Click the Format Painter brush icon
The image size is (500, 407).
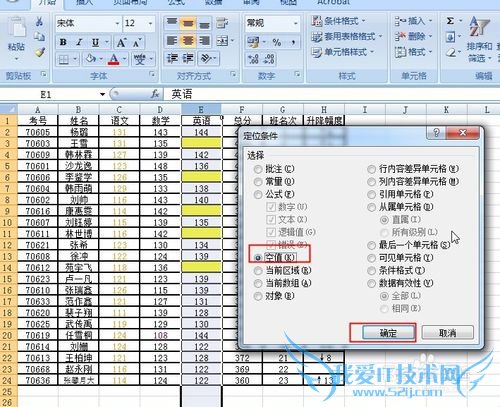[x=40, y=52]
